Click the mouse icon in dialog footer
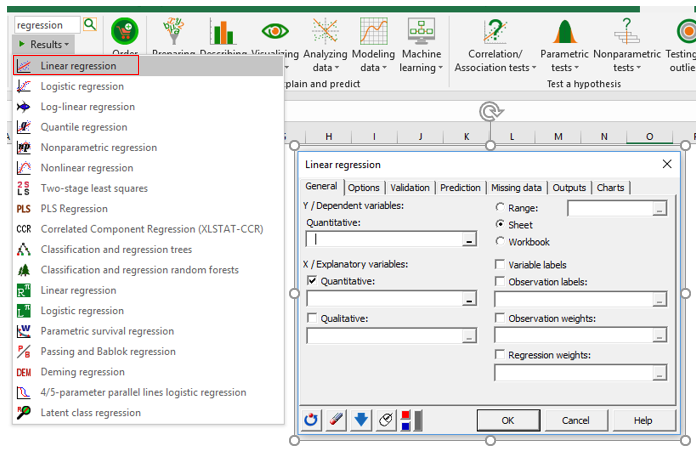The width and height of the screenshot is (700, 450). coord(386,420)
